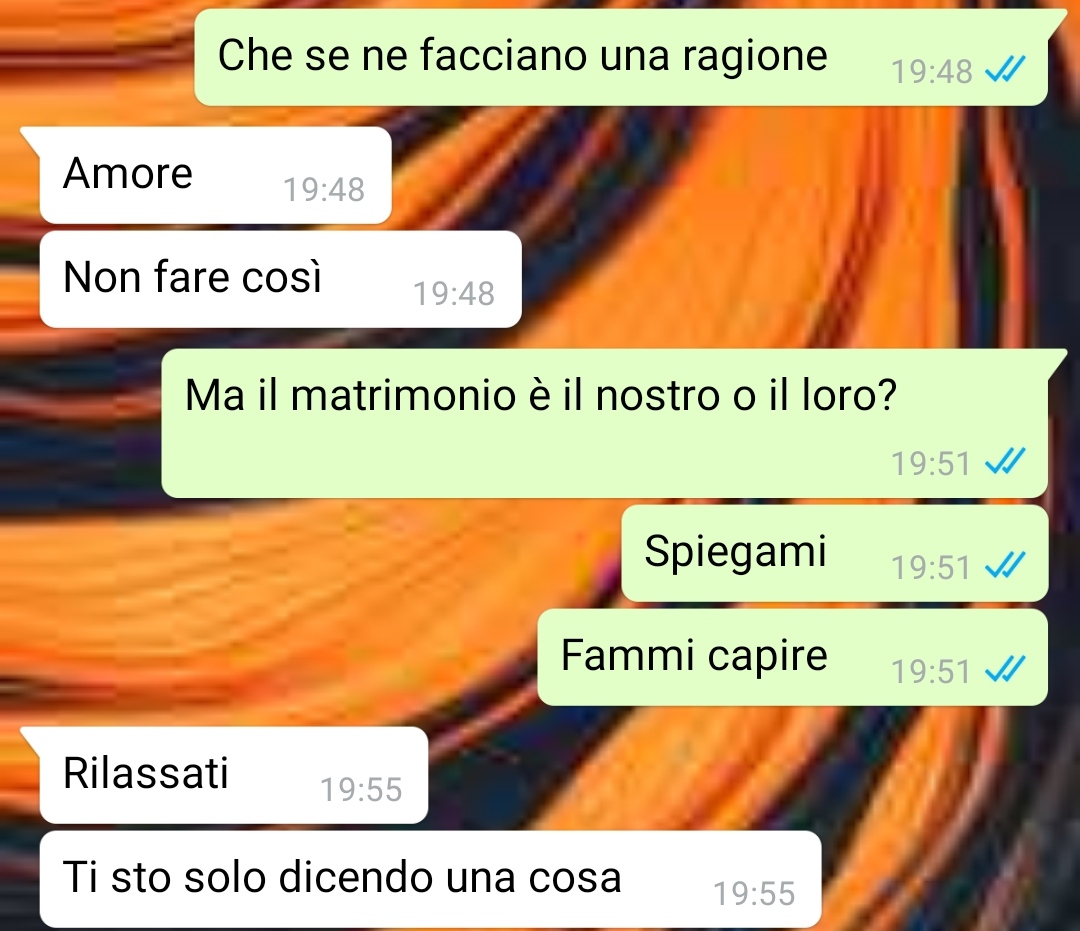Tap the 19:48 timestamp on 'Non fare così'
Image resolution: width=1080 pixels, height=931 pixels.
point(454,293)
